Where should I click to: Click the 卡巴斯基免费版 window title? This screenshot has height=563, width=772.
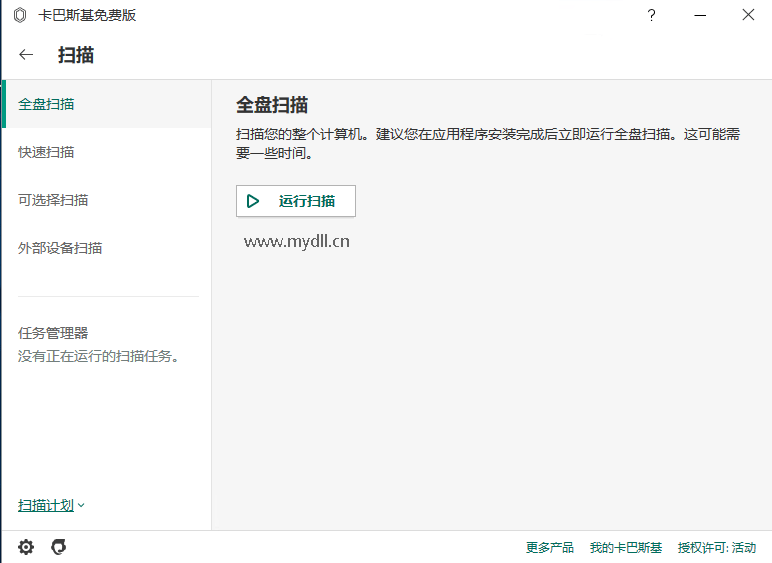pyautogui.click(x=87, y=15)
